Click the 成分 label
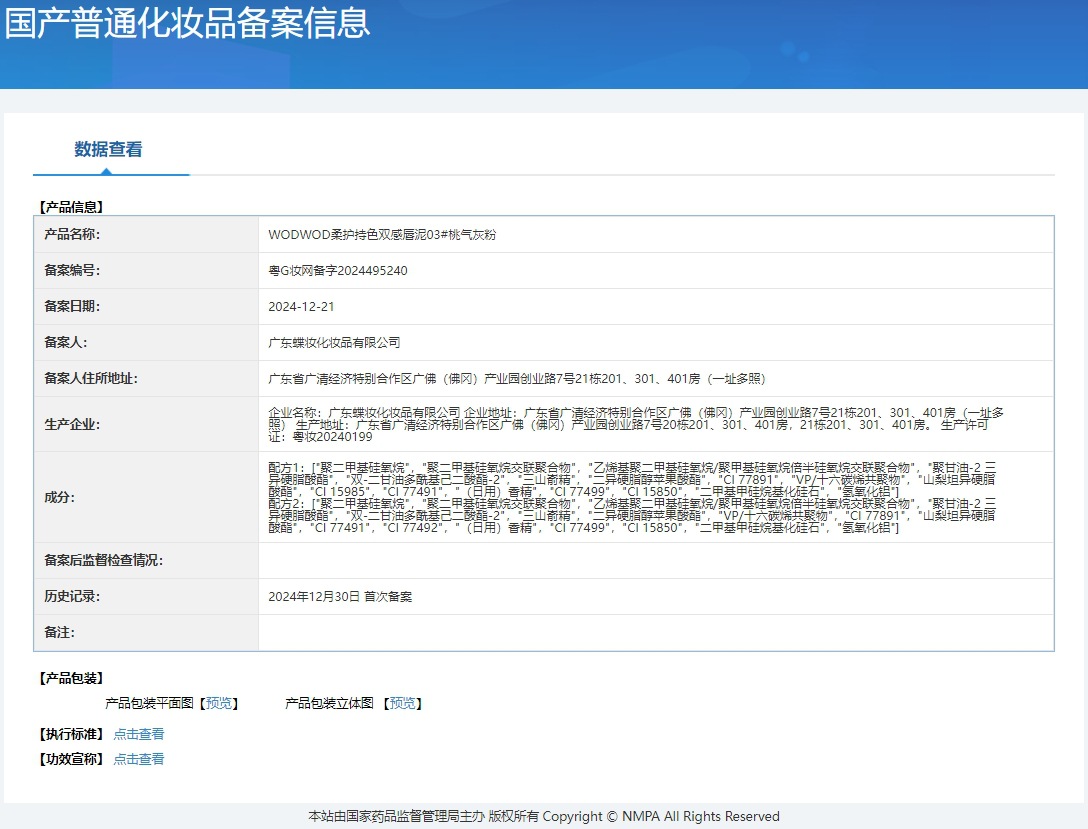 click(60, 497)
